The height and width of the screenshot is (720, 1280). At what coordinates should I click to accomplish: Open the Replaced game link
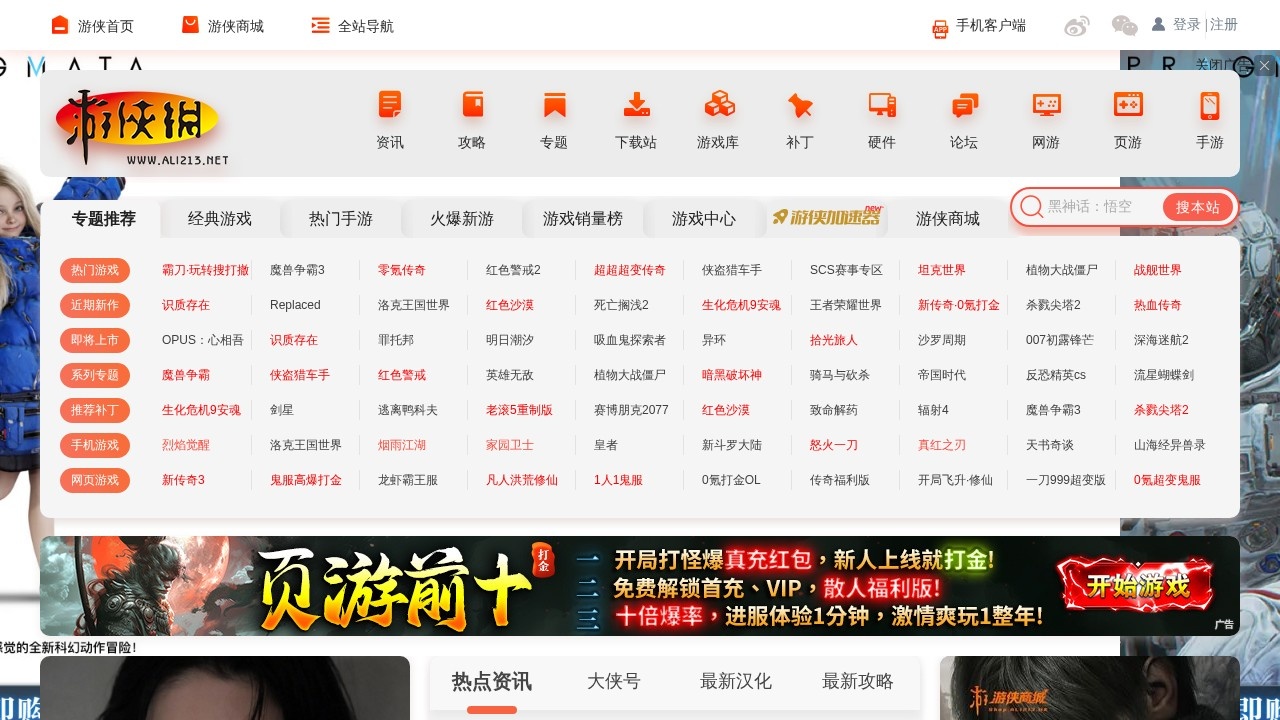pos(295,305)
